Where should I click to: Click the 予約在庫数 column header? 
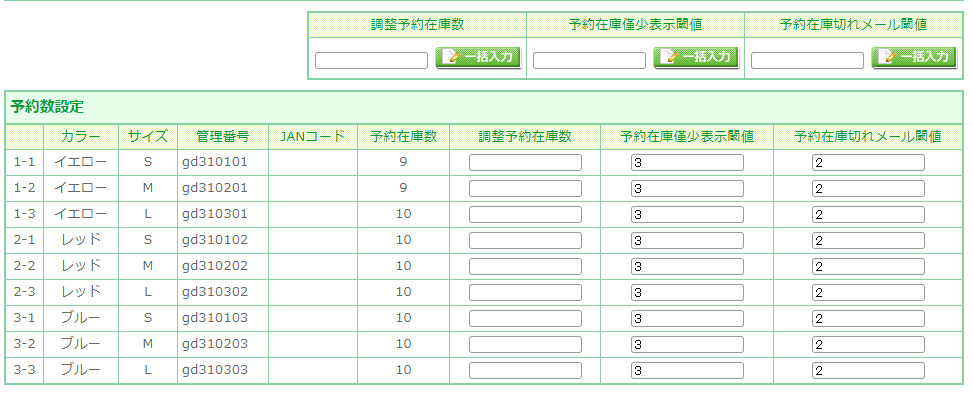point(403,137)
